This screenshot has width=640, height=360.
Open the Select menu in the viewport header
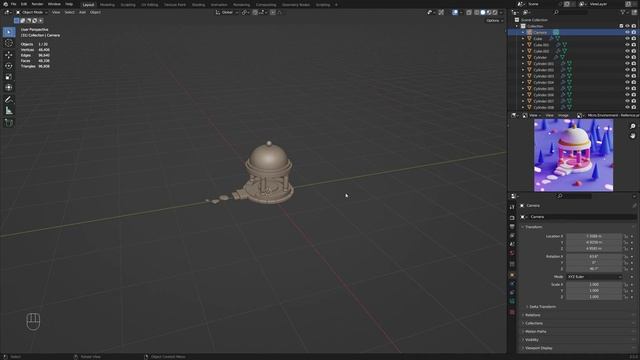(x=69, y=12)
